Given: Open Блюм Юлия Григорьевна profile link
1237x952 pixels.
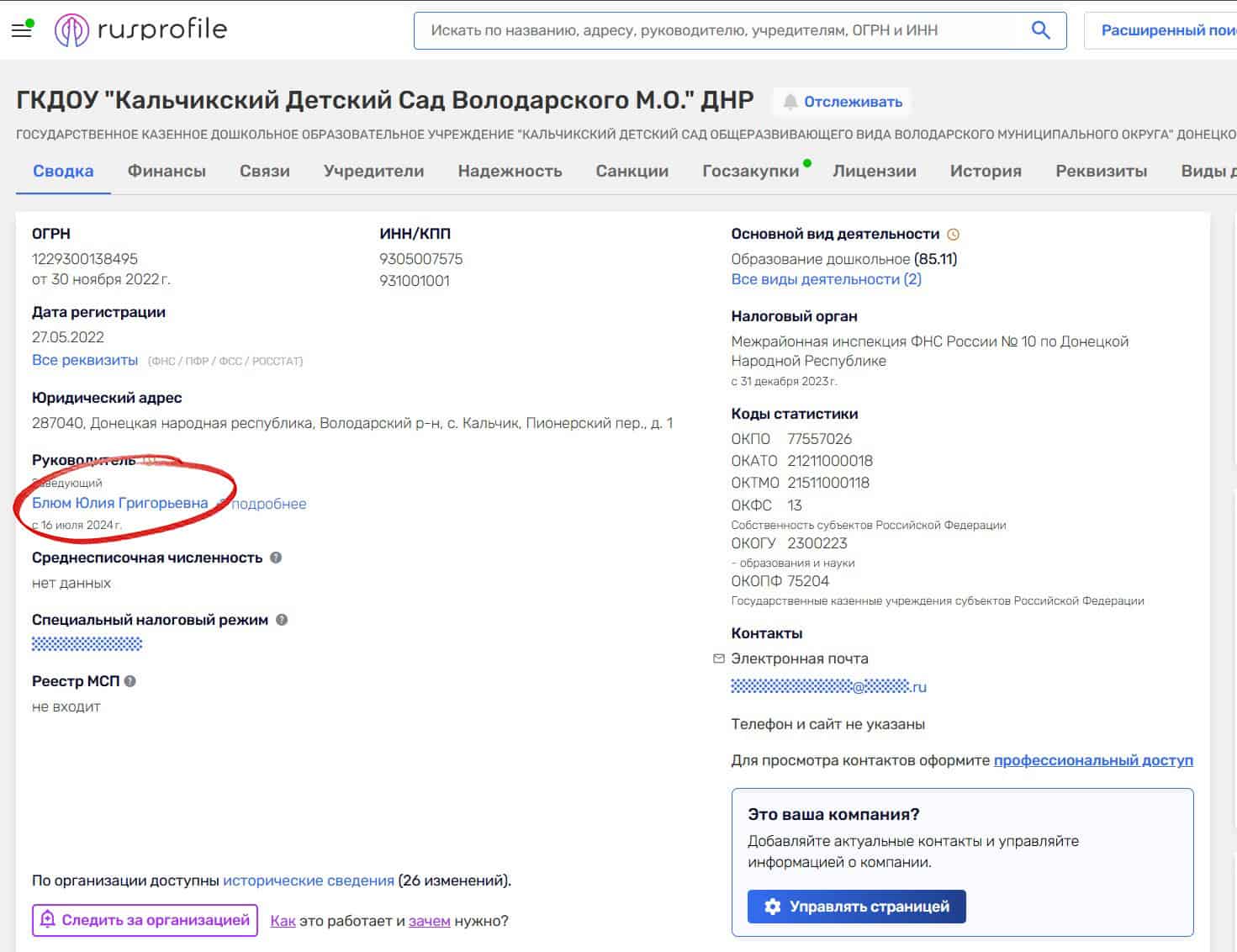Looking at the screenshot, I should click(120, 503).
